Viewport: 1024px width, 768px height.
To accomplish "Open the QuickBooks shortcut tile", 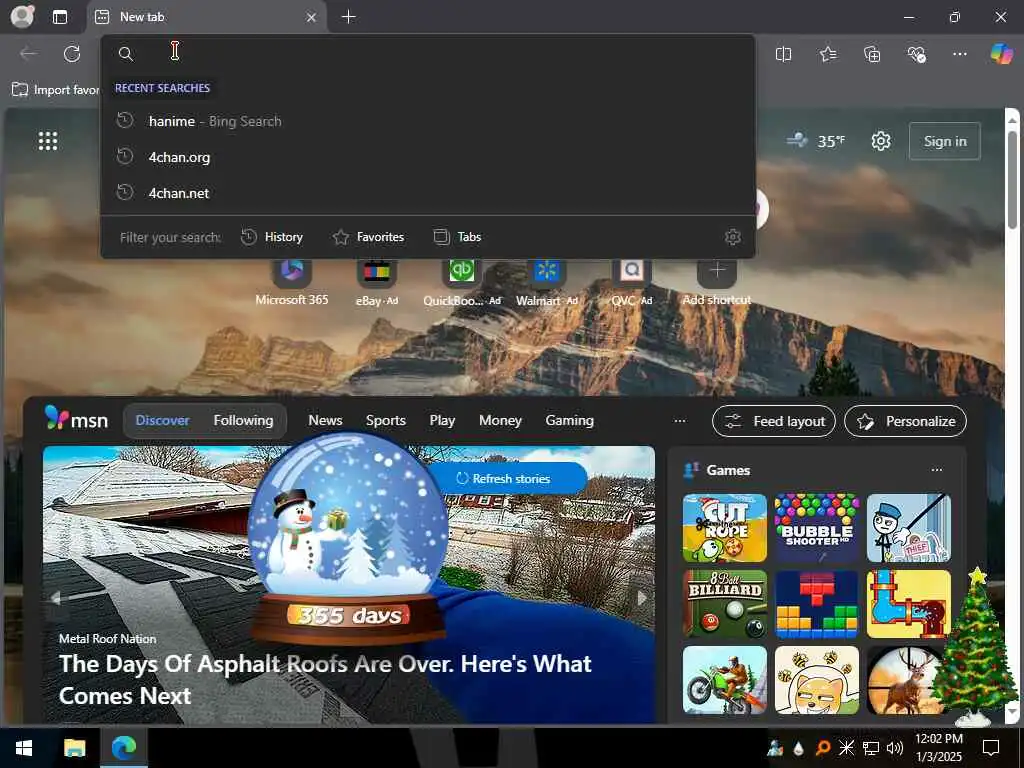I will pos(462,281).
